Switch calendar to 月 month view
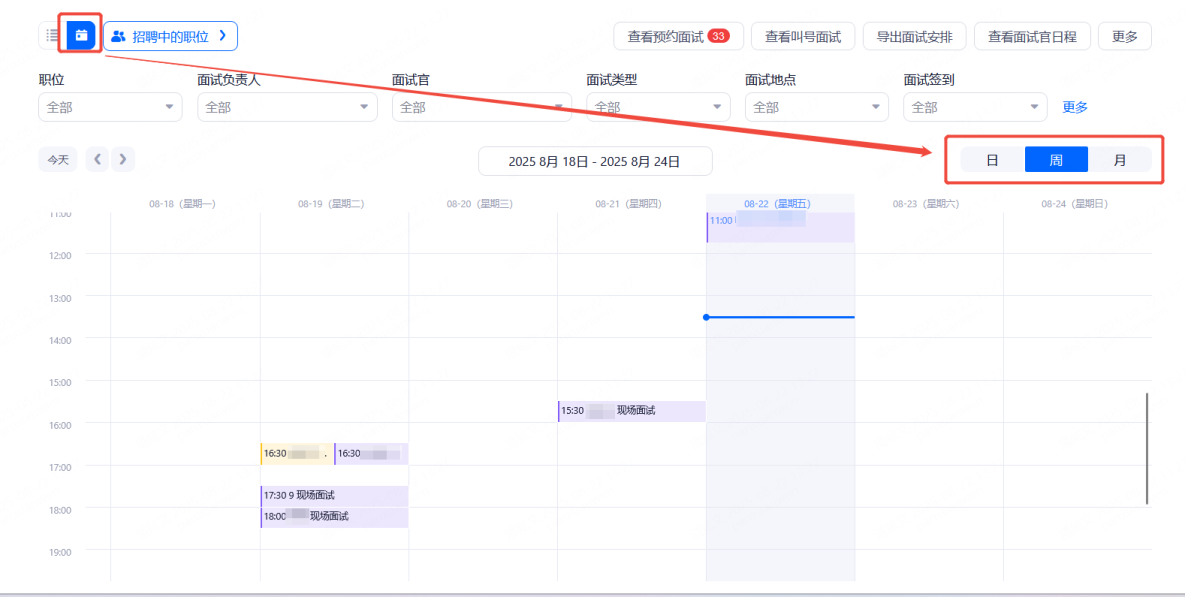This screenshot has height=598, width=1186. [1119, 160]
